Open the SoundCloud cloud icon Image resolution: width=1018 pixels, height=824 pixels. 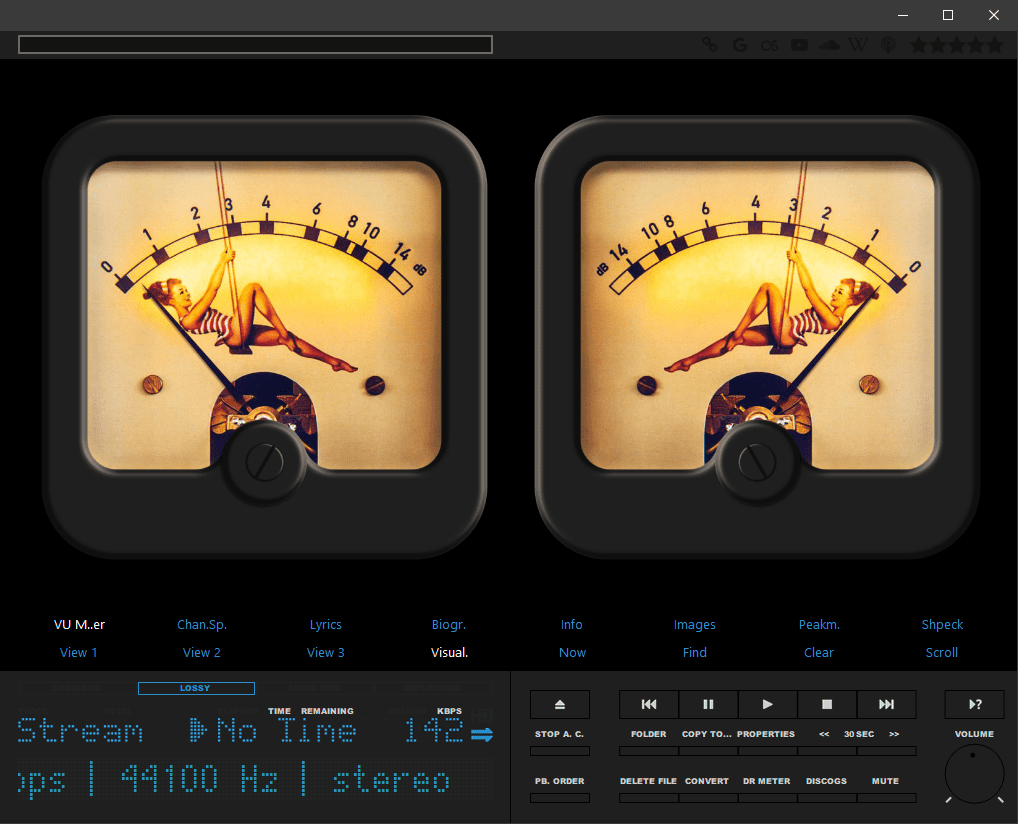[829, 45]
